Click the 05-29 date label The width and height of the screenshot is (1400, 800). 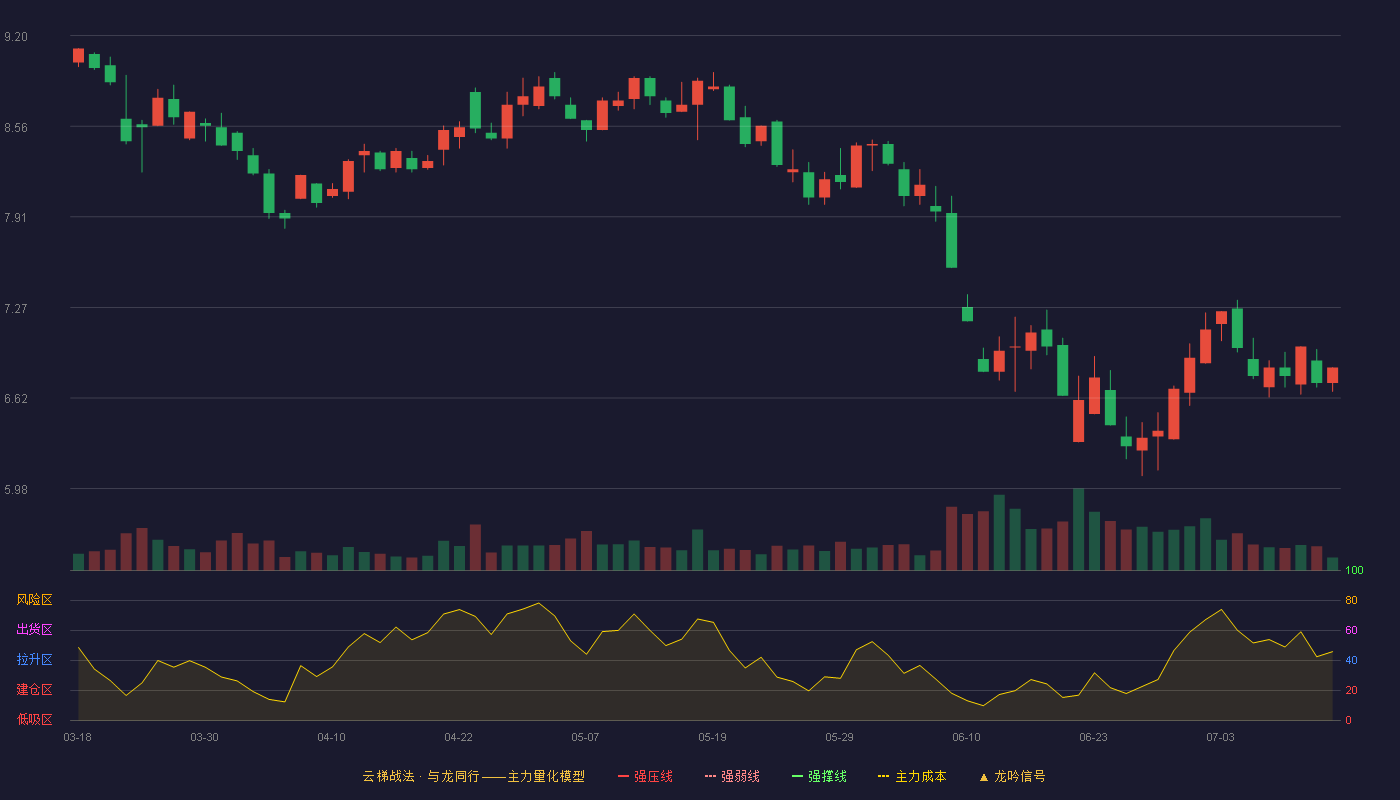point(840,737)
